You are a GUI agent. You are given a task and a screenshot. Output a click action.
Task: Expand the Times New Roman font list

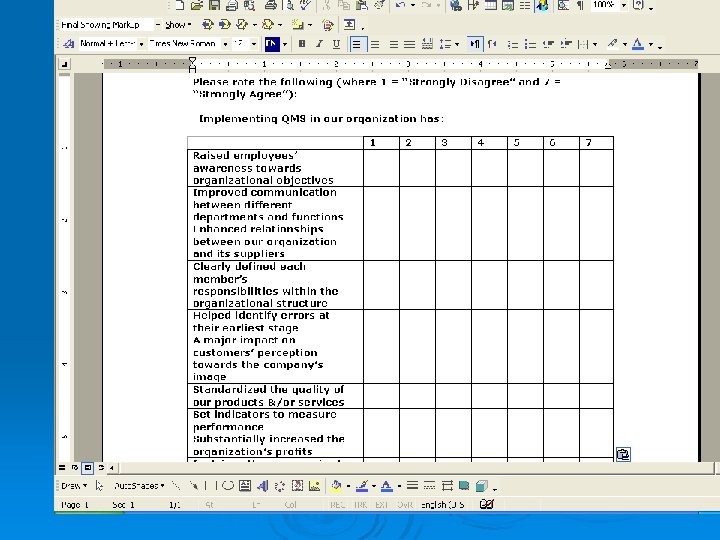pos(225,44)
